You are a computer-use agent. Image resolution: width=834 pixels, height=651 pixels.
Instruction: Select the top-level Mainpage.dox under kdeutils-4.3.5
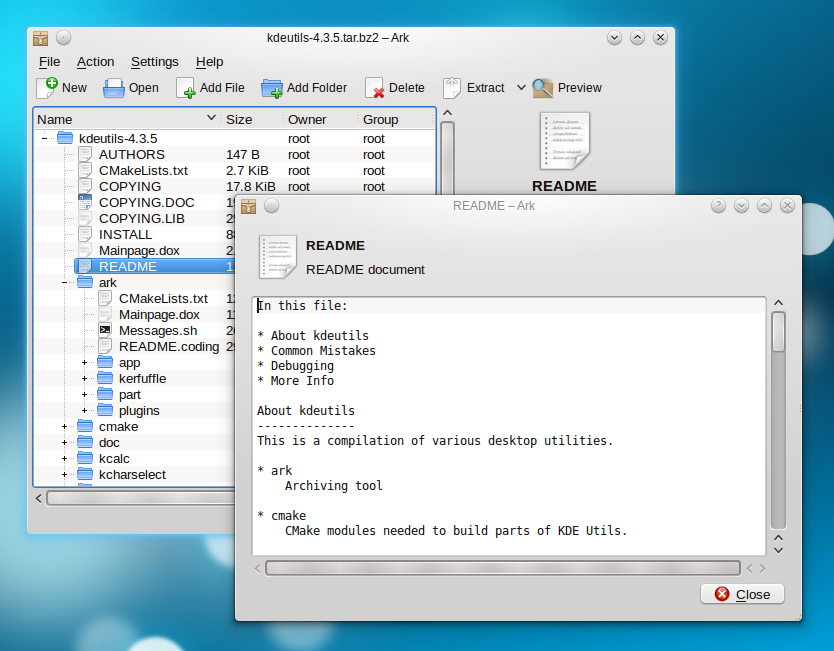139,251
